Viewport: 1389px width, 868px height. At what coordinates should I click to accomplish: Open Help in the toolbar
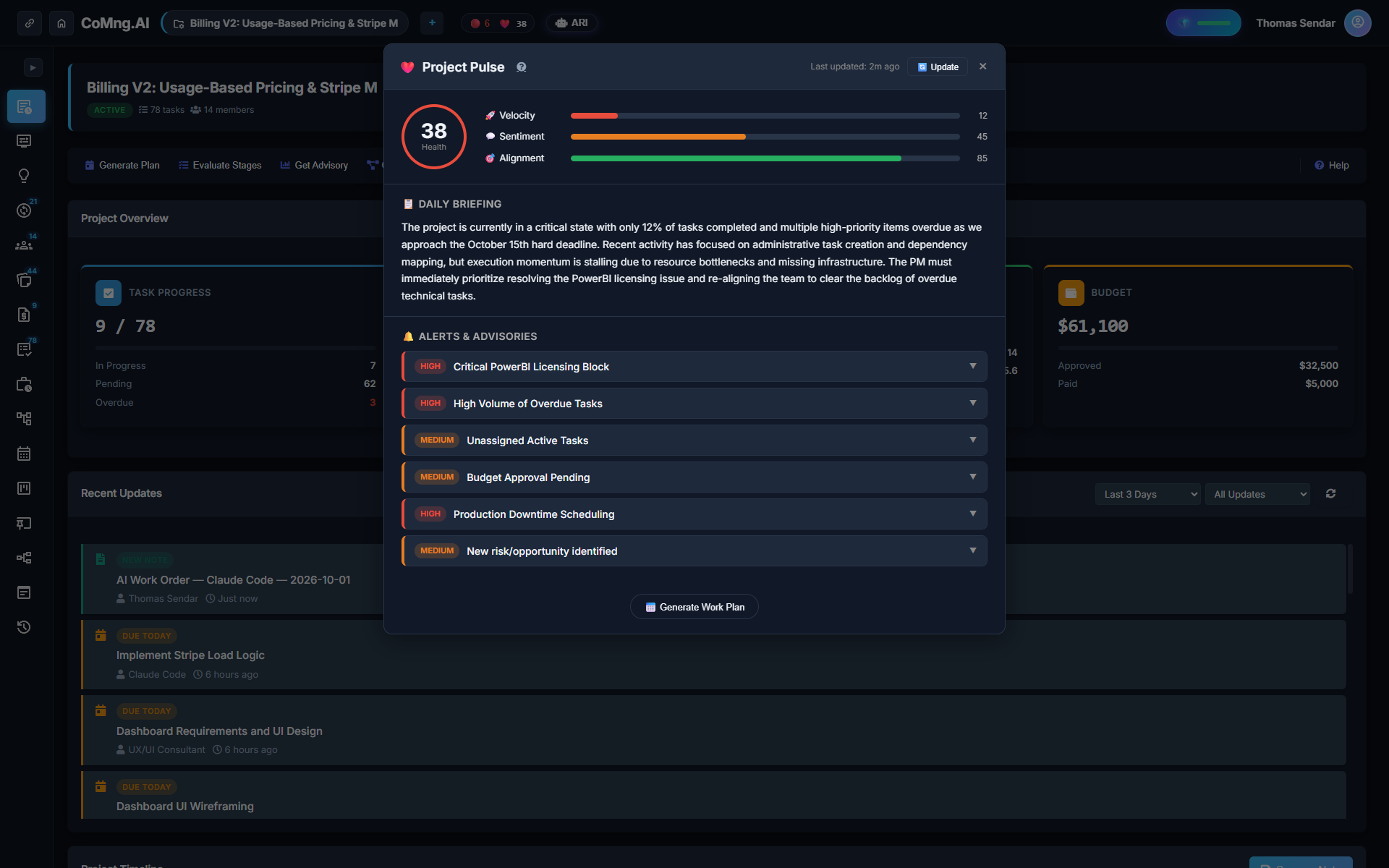(x=1331, y=166)
